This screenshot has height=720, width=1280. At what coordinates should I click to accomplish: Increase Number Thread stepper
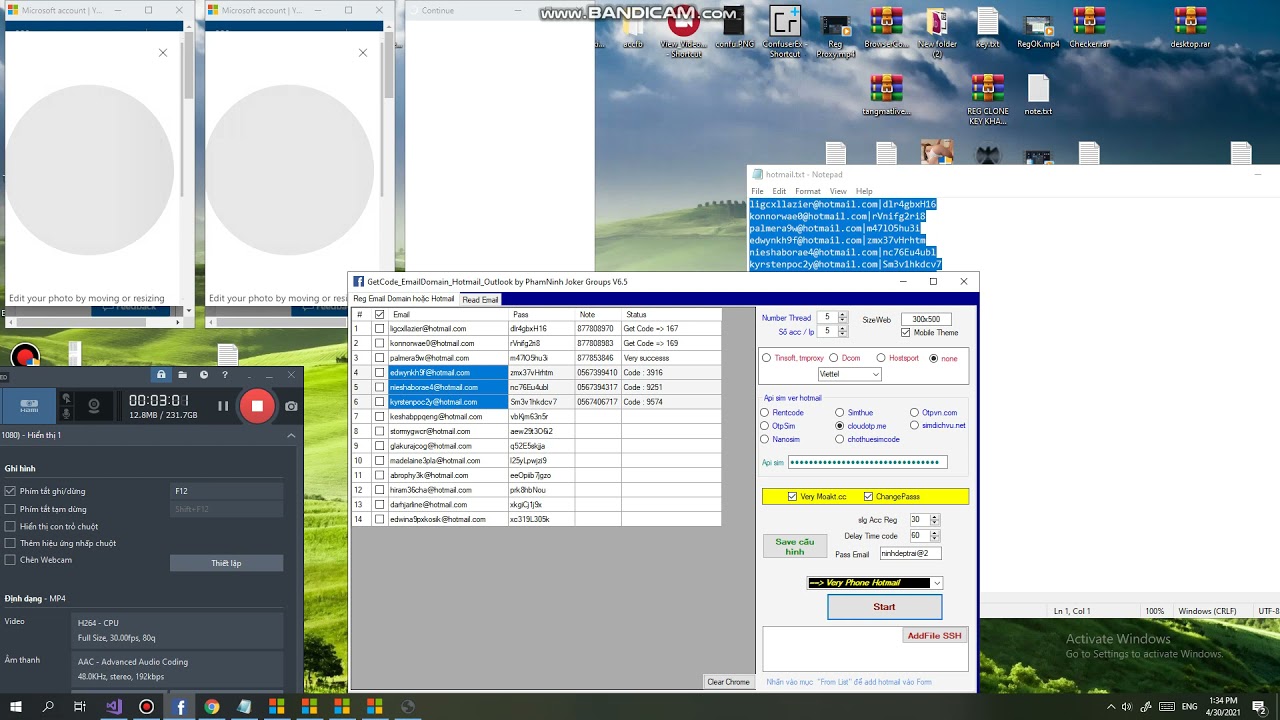843,314
